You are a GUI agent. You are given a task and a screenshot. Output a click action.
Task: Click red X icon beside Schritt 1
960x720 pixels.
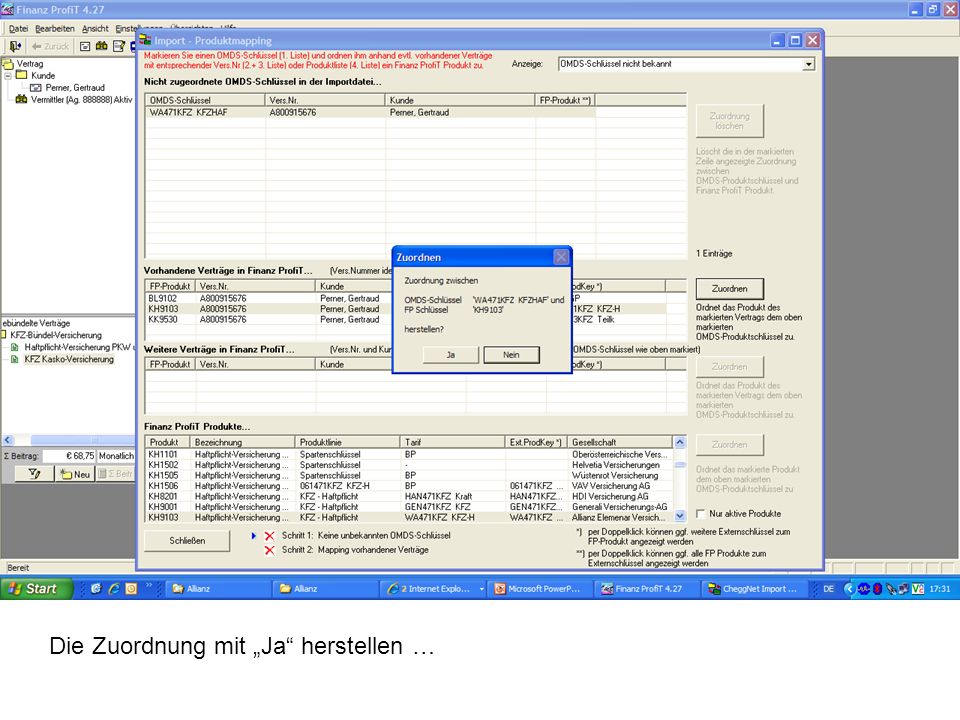tap(269, 536)
